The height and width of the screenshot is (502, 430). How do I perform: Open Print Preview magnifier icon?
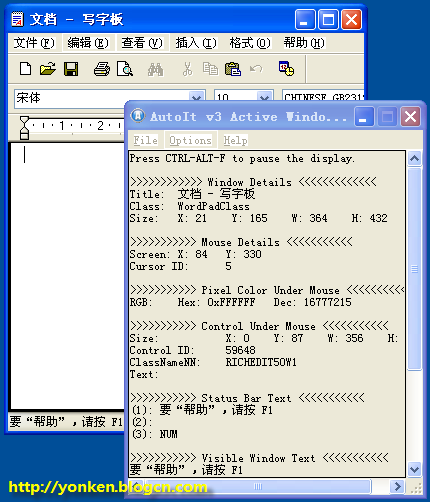(125, 69)
